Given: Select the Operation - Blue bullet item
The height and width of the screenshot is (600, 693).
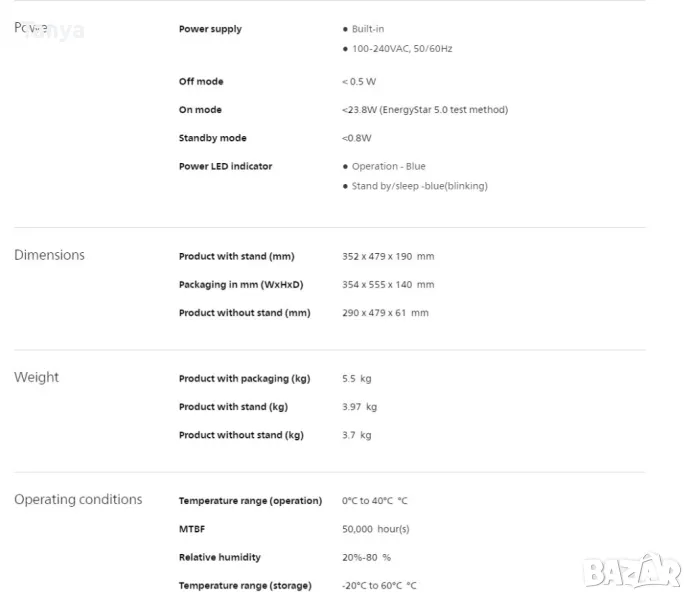Looking at the screenshot, I should click(x=388, y=167).
